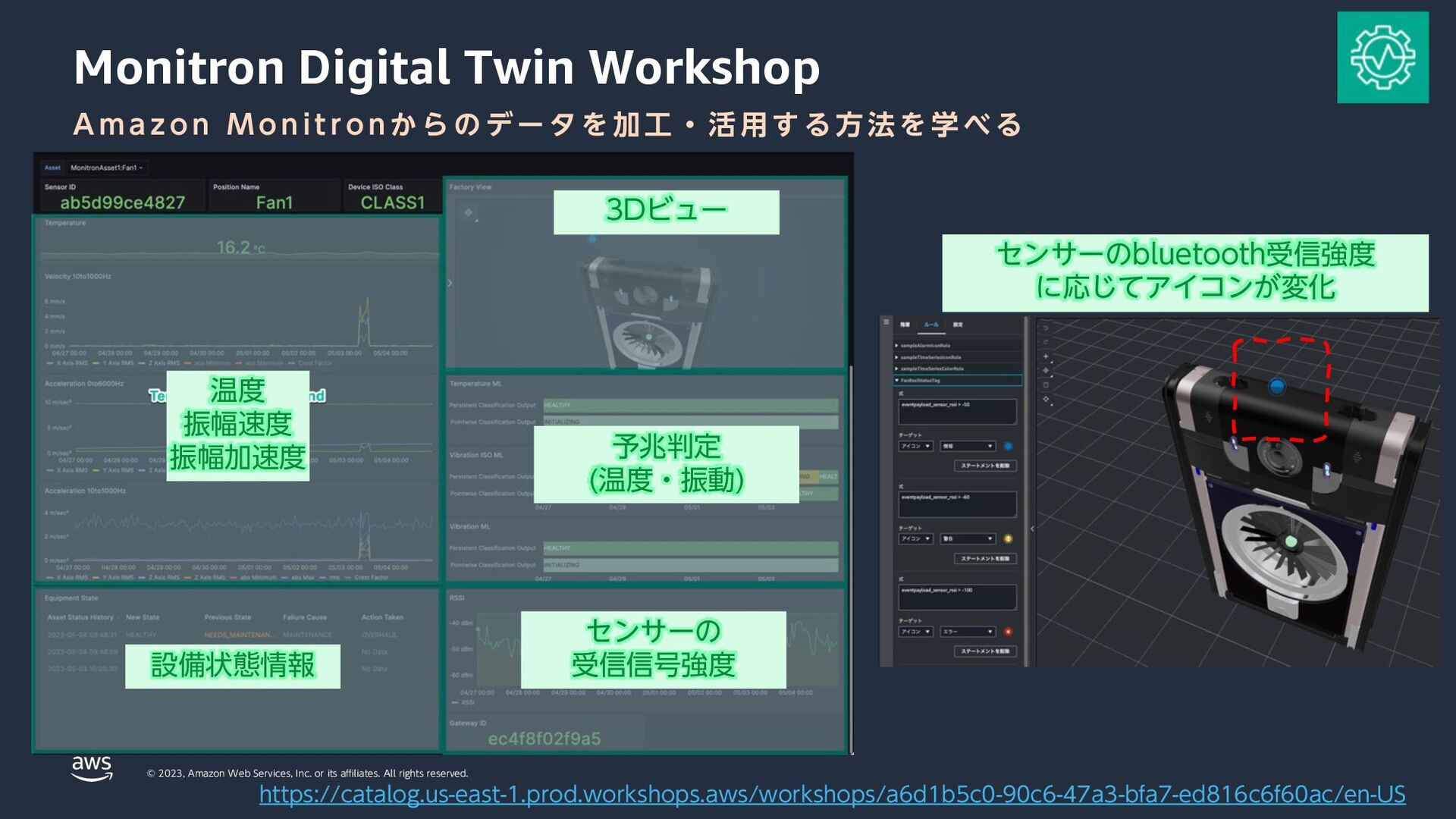Screen dimensions: 1456x819
Task: Click the green Monitron gear logo
Action: 1382,58
